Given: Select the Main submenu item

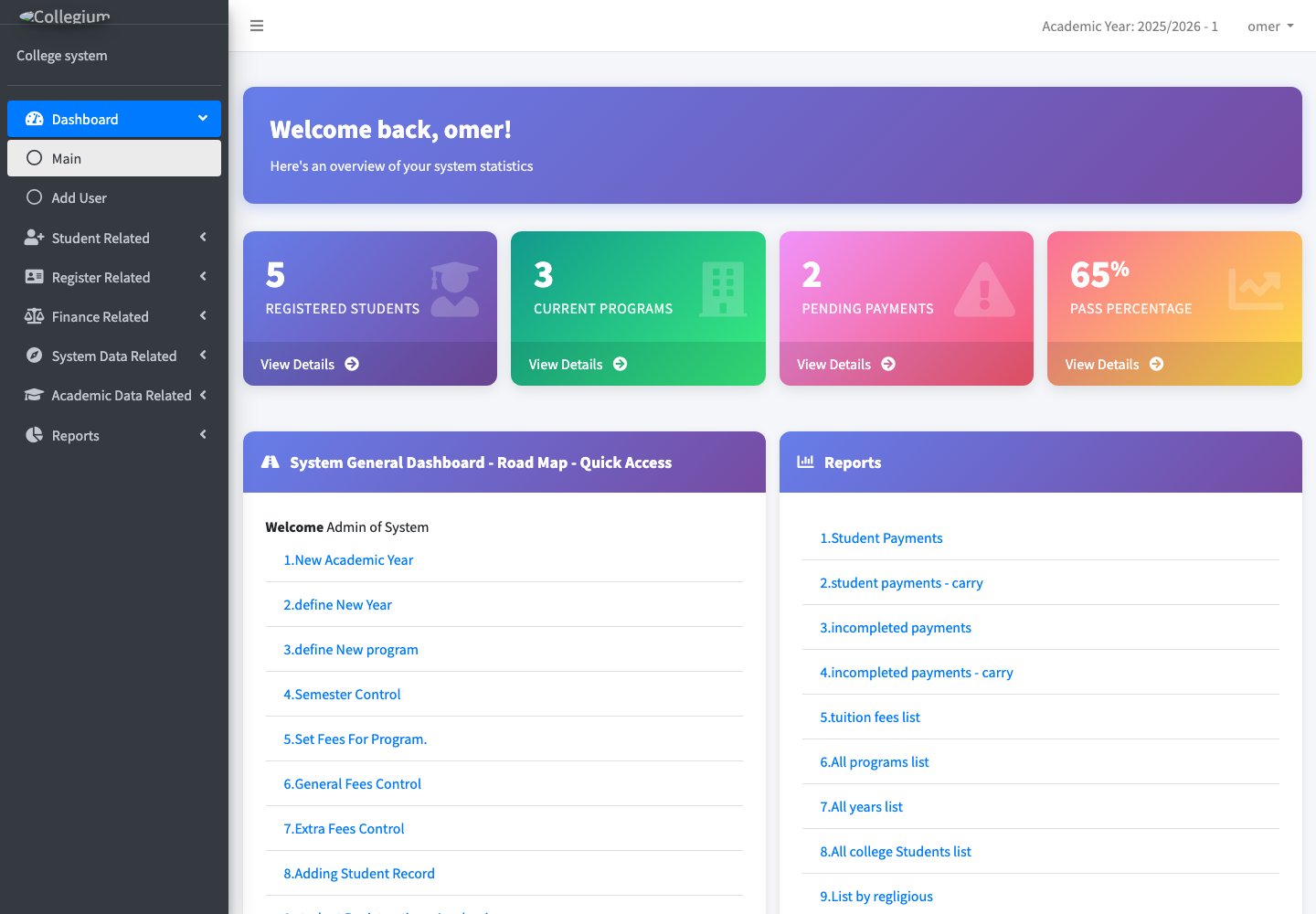Looking at the screenshot, I should pyautogui.click(x=114, y=158).
